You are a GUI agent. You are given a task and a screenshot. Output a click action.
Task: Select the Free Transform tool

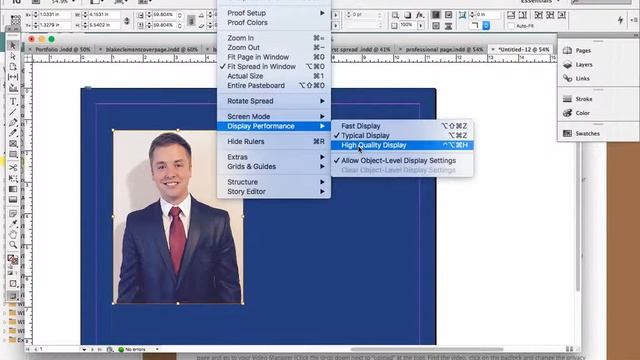[13, 178]
